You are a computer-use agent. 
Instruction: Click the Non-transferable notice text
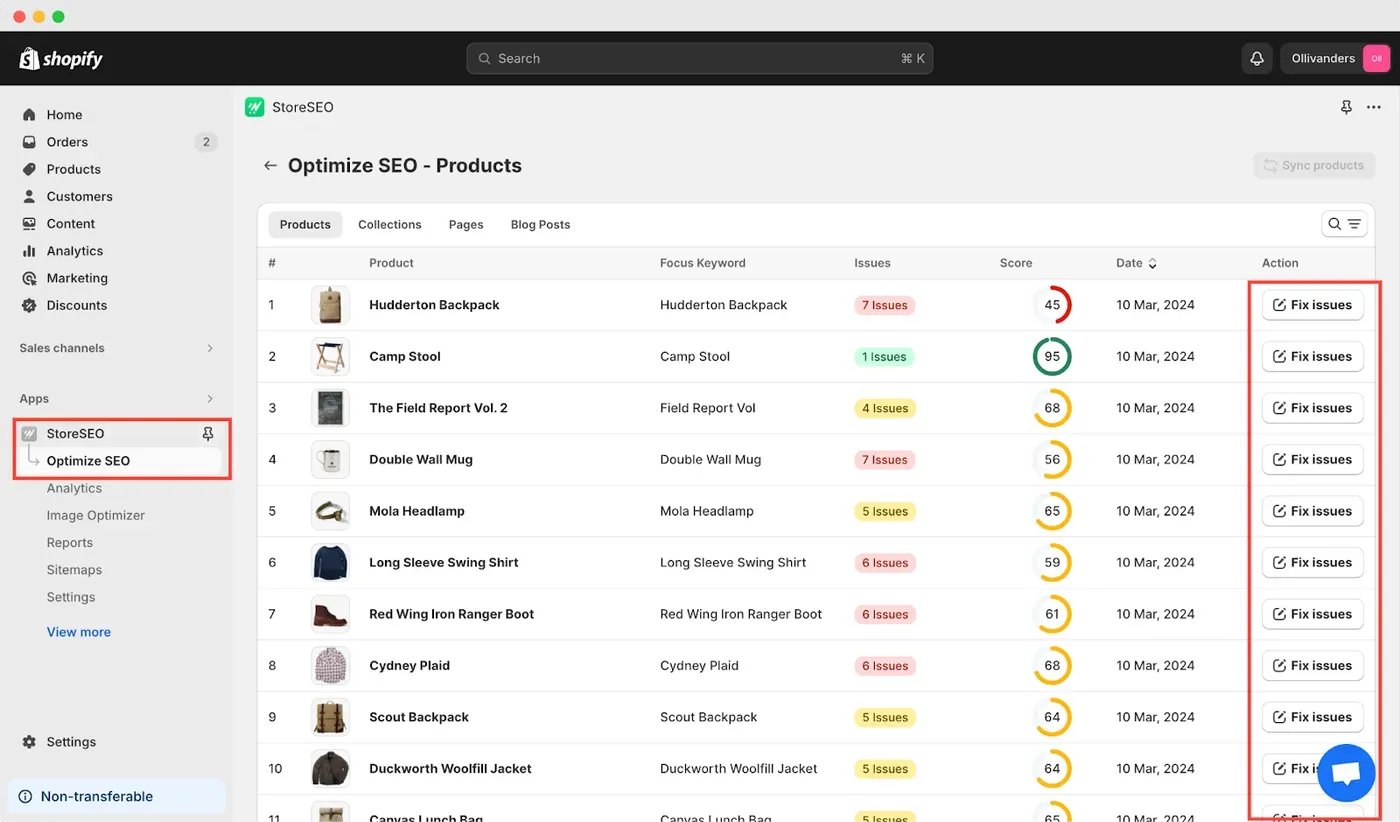pyautogui.click(x=97, y=797)
